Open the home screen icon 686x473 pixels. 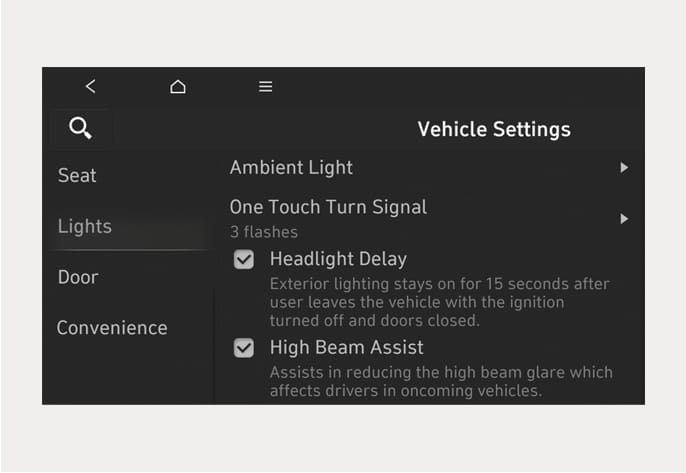(x=178, y=87)
